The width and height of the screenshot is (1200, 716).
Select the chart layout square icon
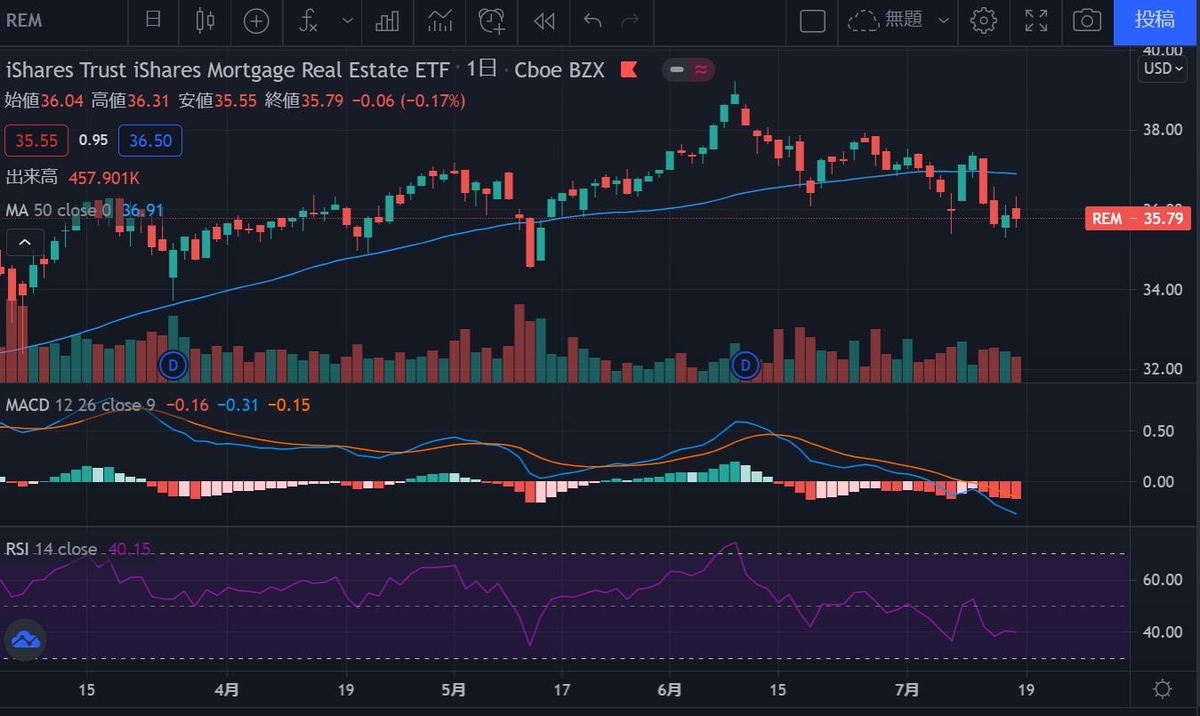[x=813, y=20]
